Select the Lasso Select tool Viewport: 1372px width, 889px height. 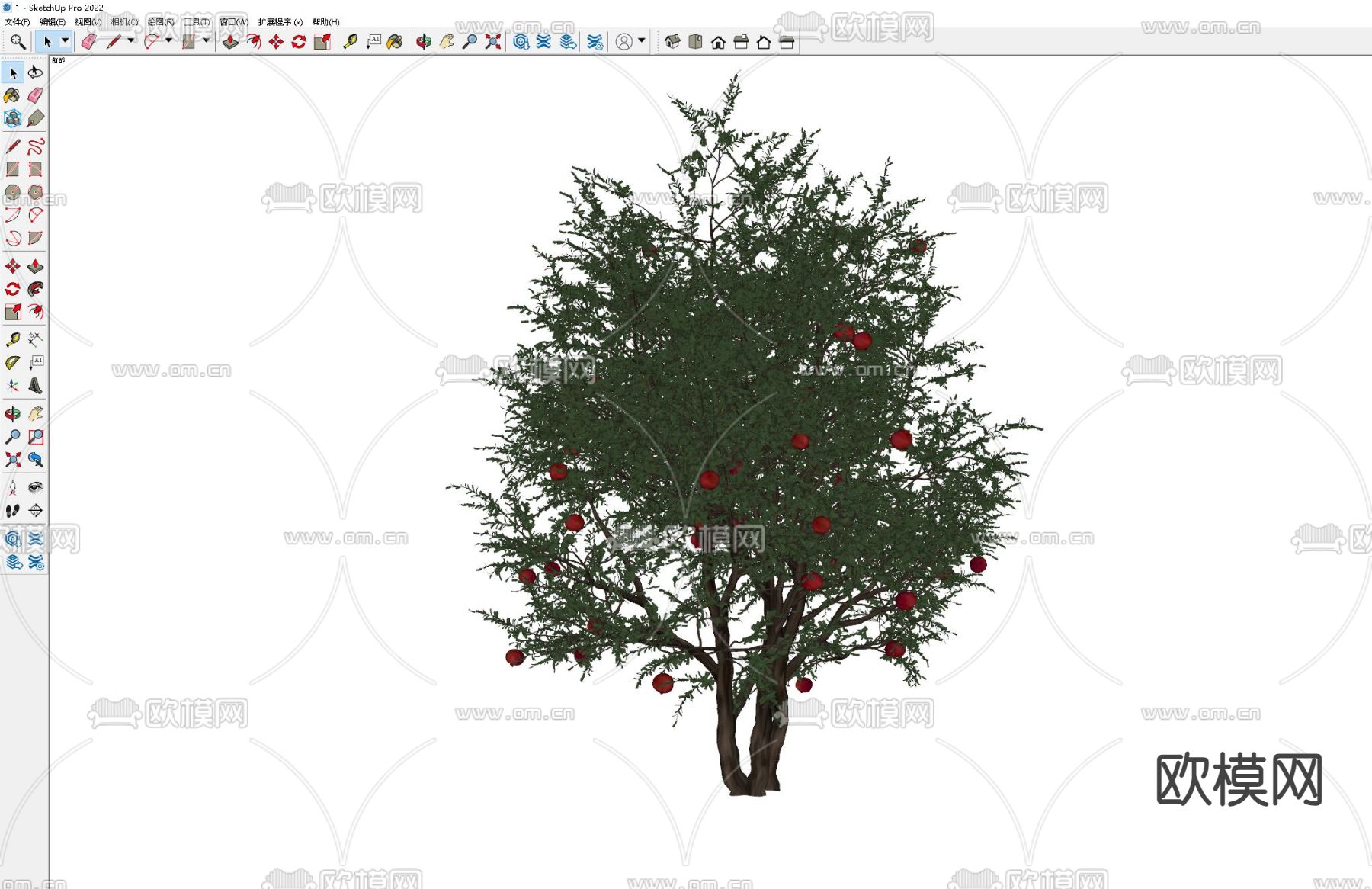click(x=36, y=72)
